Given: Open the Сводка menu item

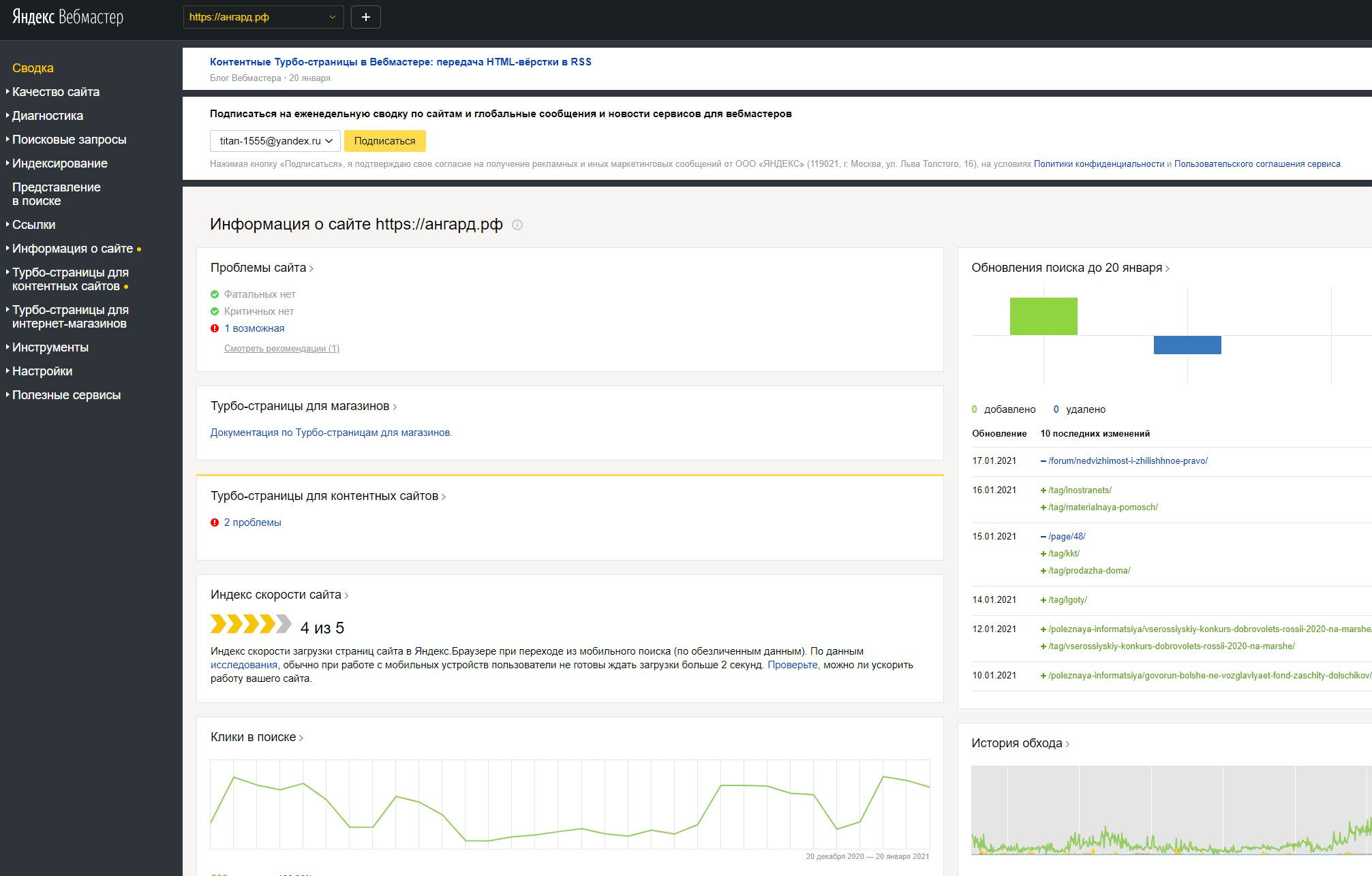Looking at the screenshot, I should point(33,68).
